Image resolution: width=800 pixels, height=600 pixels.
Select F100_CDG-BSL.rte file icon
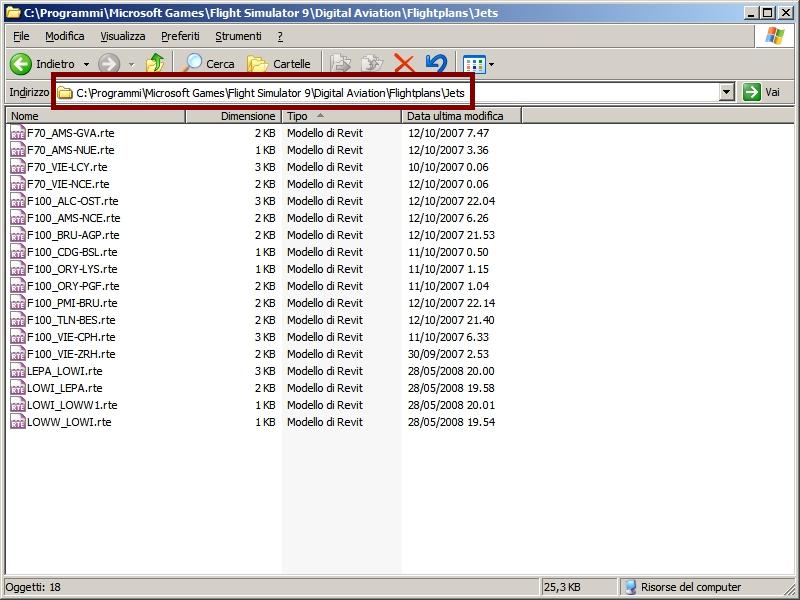point(18,252)
